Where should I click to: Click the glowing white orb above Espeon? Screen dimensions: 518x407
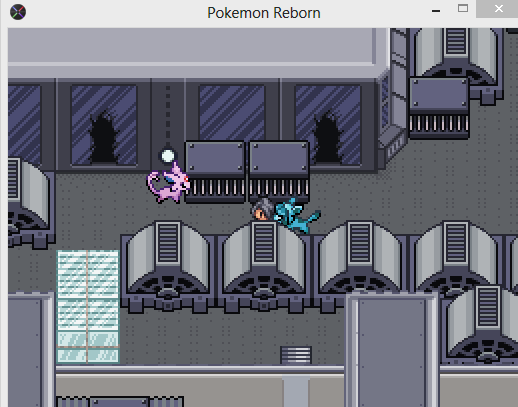coord(168,156)
